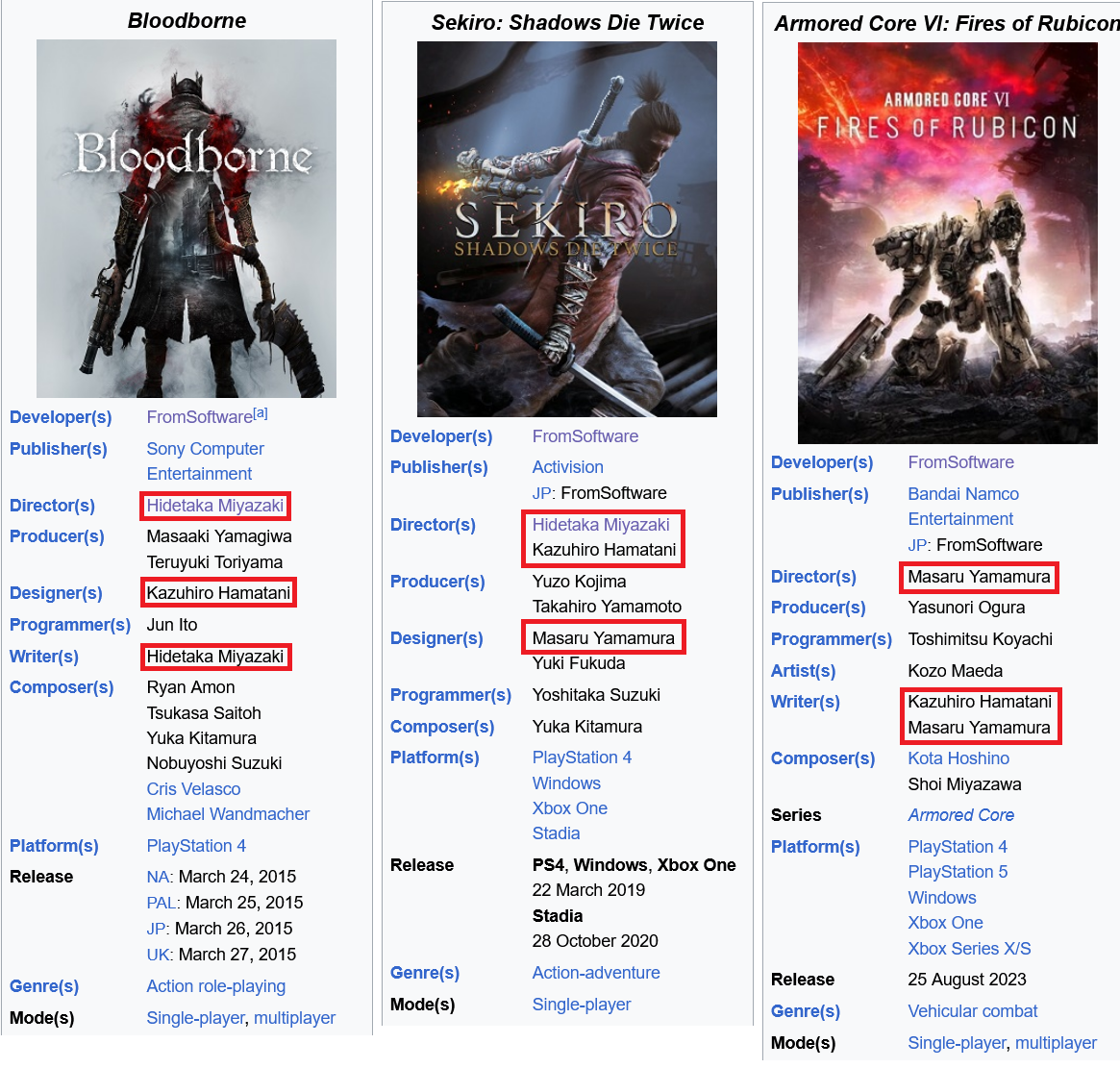Click Composer(s) label in Bloodborne infobox
Image resolution: width=1120 pixels, height=1068 pixels.
click(62, 687)
